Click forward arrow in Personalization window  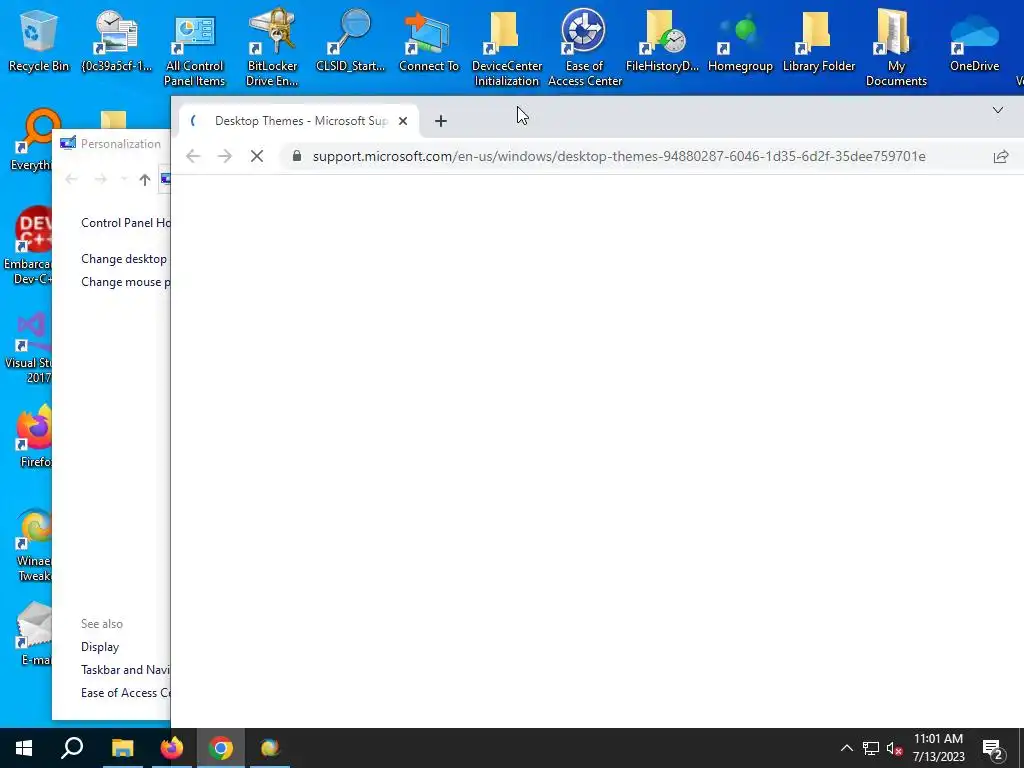click(x=101, y=179)
